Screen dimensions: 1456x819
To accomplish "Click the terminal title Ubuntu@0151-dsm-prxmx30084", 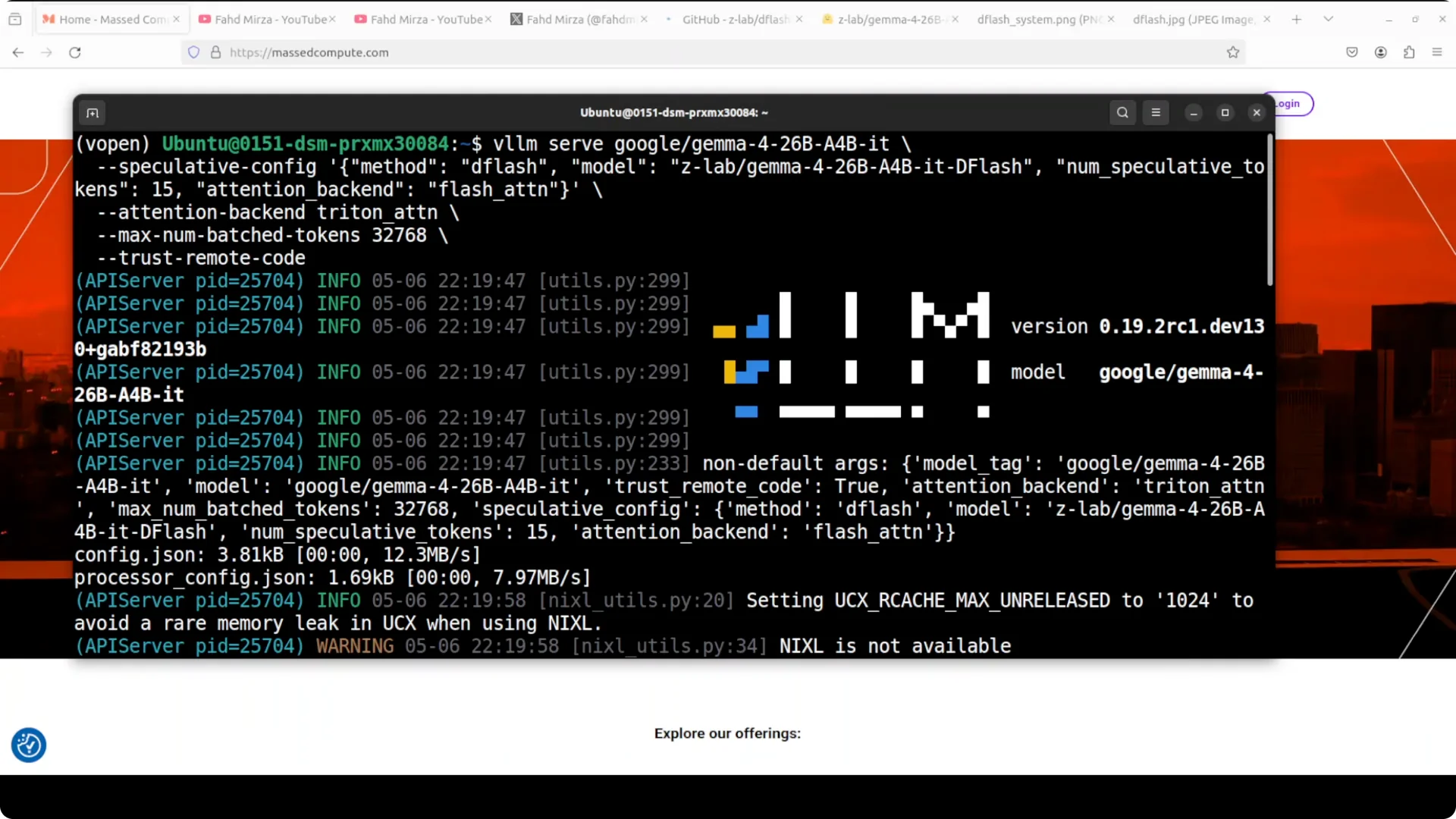I will [x=673, y=113].
